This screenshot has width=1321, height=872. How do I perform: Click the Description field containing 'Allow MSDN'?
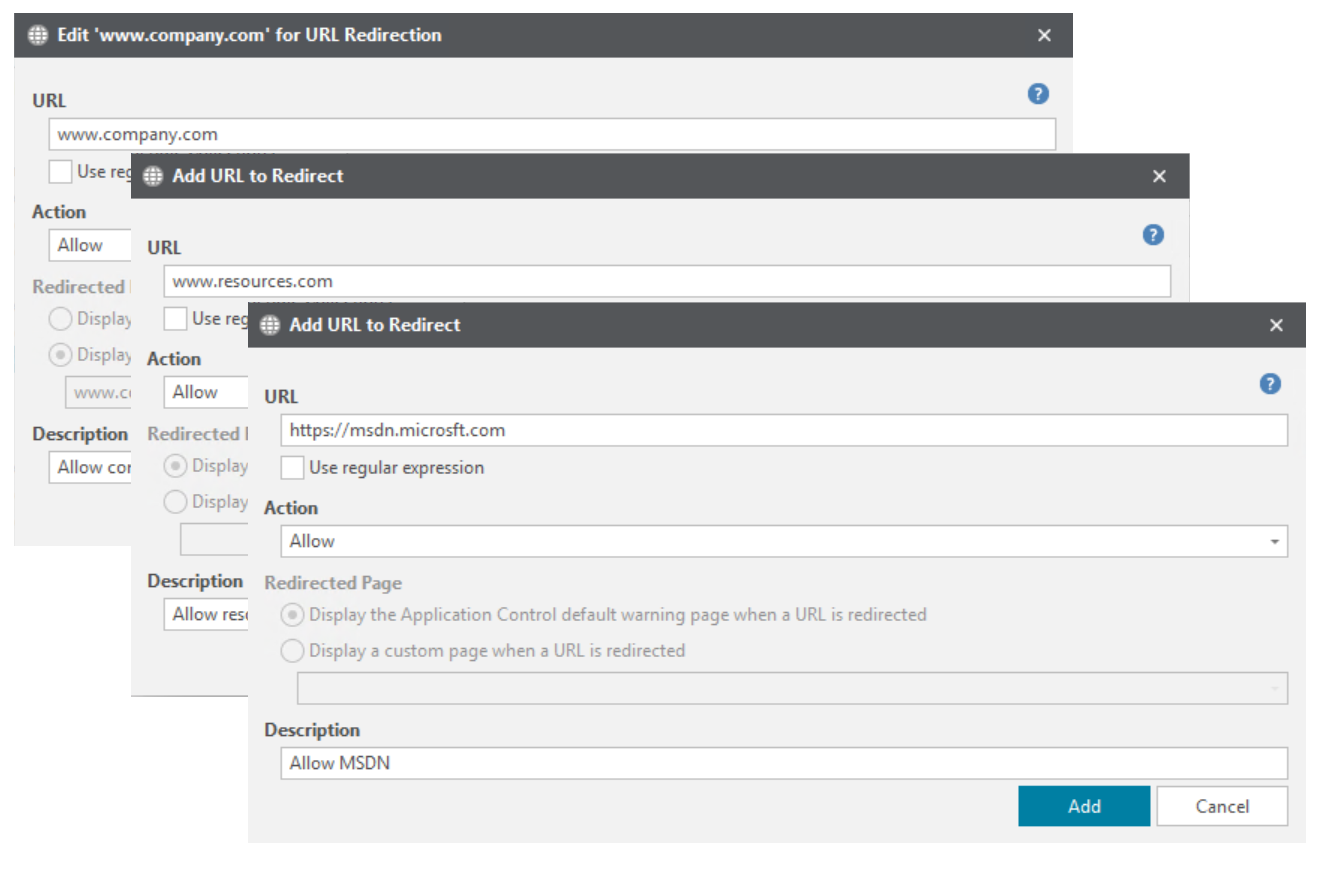(x=783, y=764)
